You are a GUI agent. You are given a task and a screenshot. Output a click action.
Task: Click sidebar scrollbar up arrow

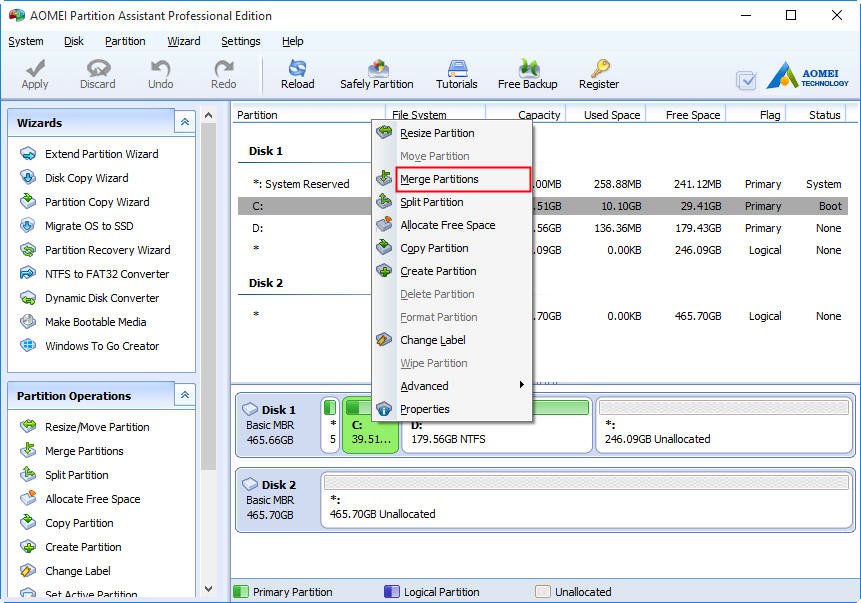pyautogui.click(x=209, y=115)
